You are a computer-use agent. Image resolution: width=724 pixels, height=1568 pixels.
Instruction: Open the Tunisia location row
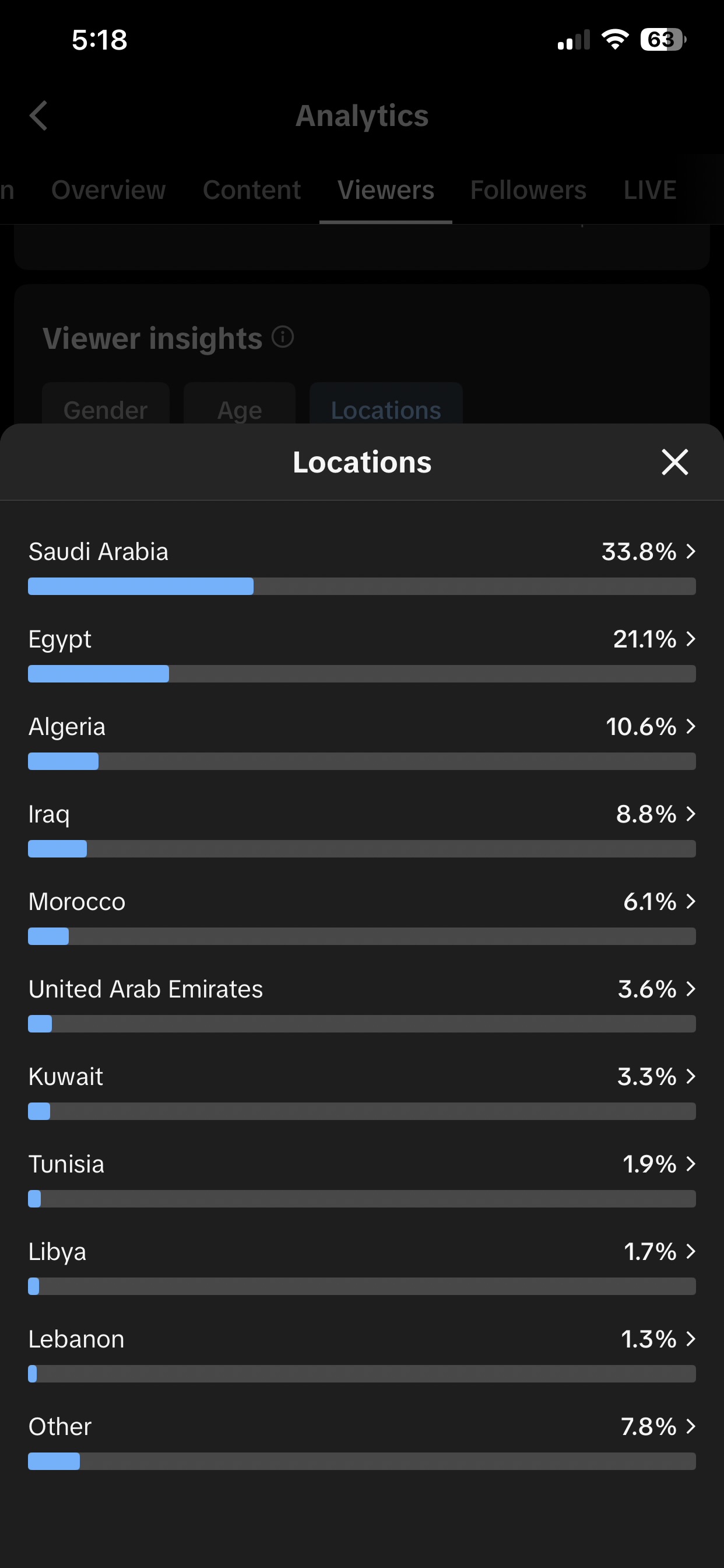click(362, 1177)
